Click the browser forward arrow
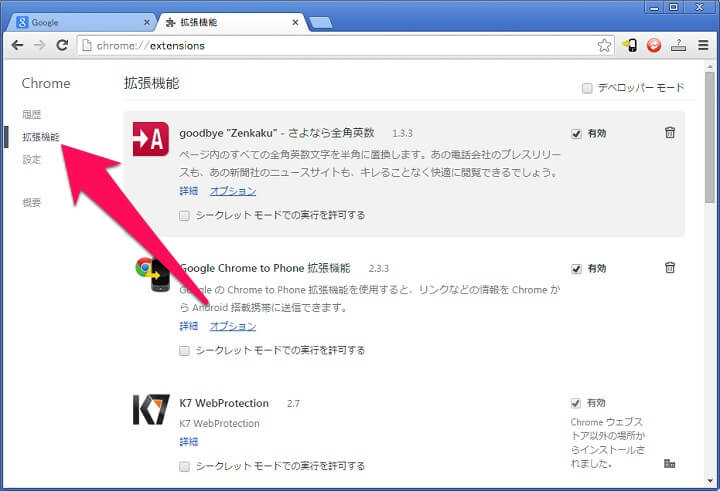720x491 pixels. pos(40,45)
